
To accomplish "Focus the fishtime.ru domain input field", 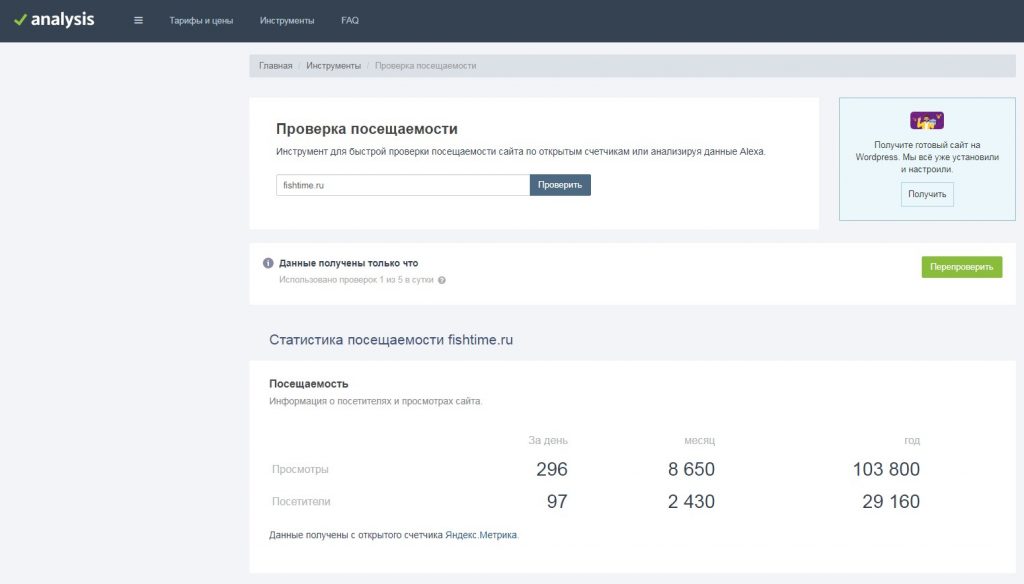I will [403, 185].
